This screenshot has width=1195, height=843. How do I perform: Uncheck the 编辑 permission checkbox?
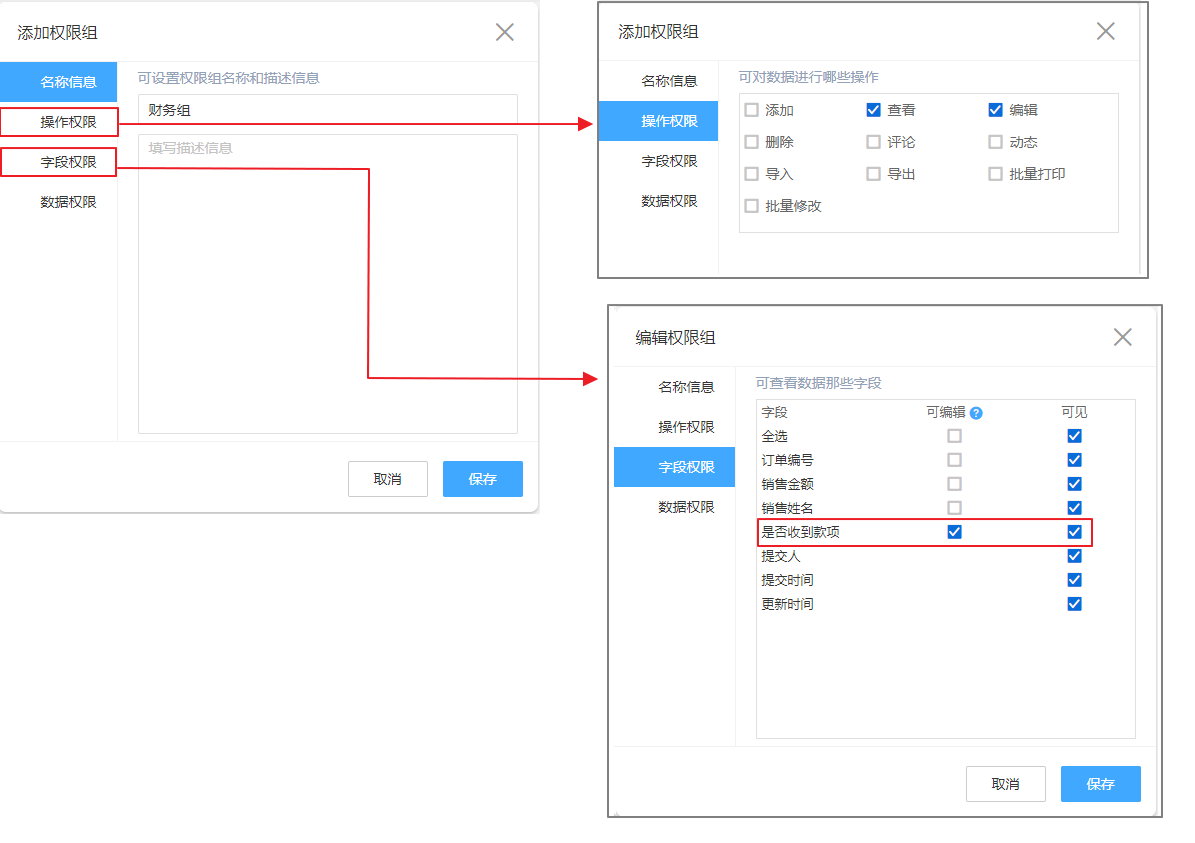[995, 110]
